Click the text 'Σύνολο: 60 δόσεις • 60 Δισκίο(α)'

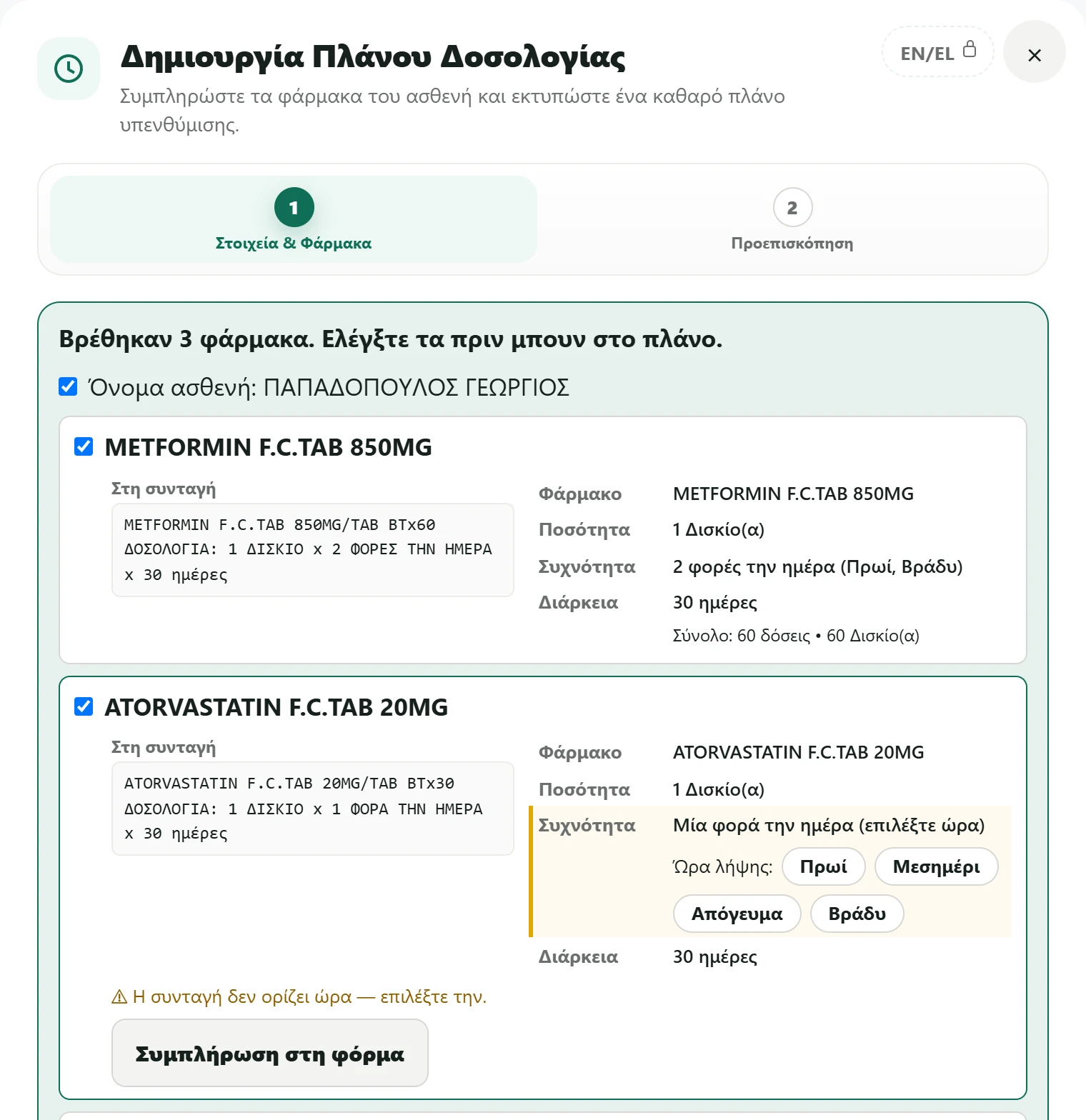[x=796, y=636]
